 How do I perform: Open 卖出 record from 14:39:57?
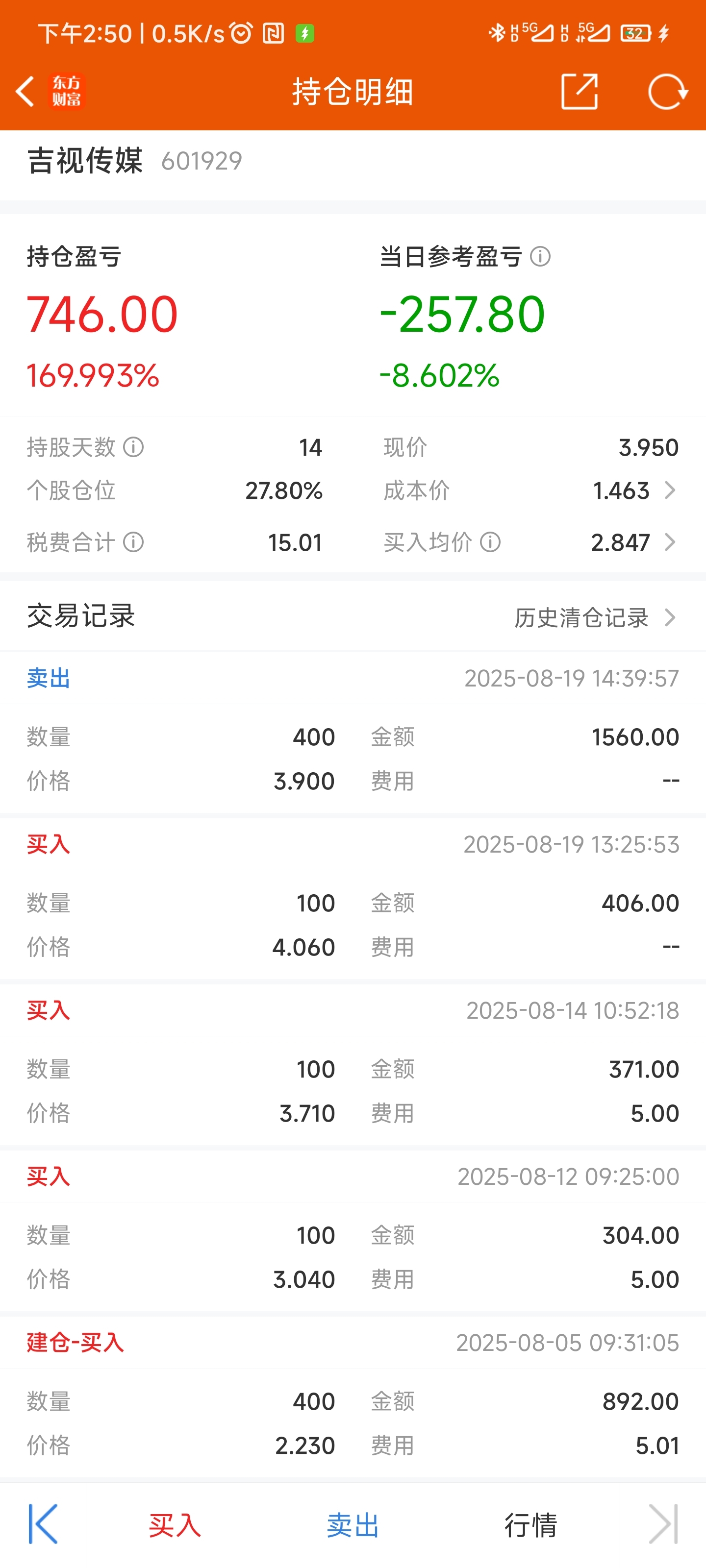point(353,732)
